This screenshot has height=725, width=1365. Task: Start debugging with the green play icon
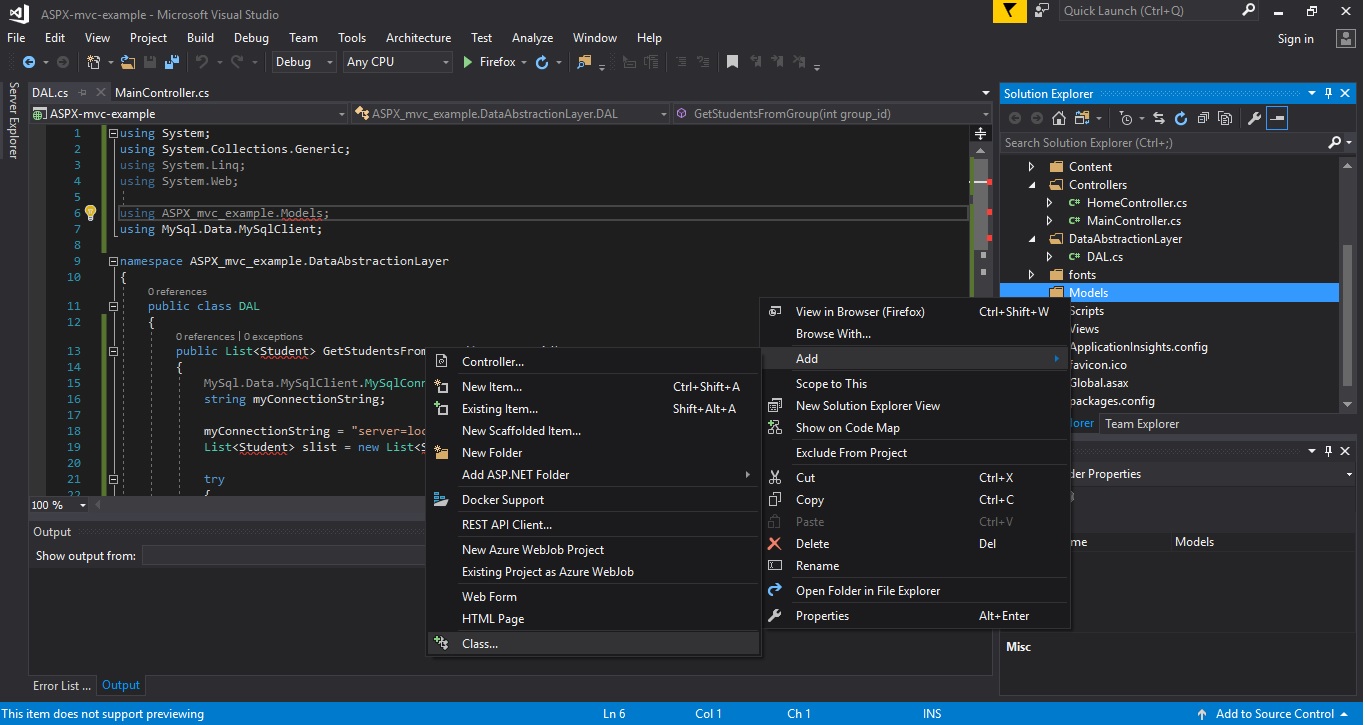tap(467, 62)
